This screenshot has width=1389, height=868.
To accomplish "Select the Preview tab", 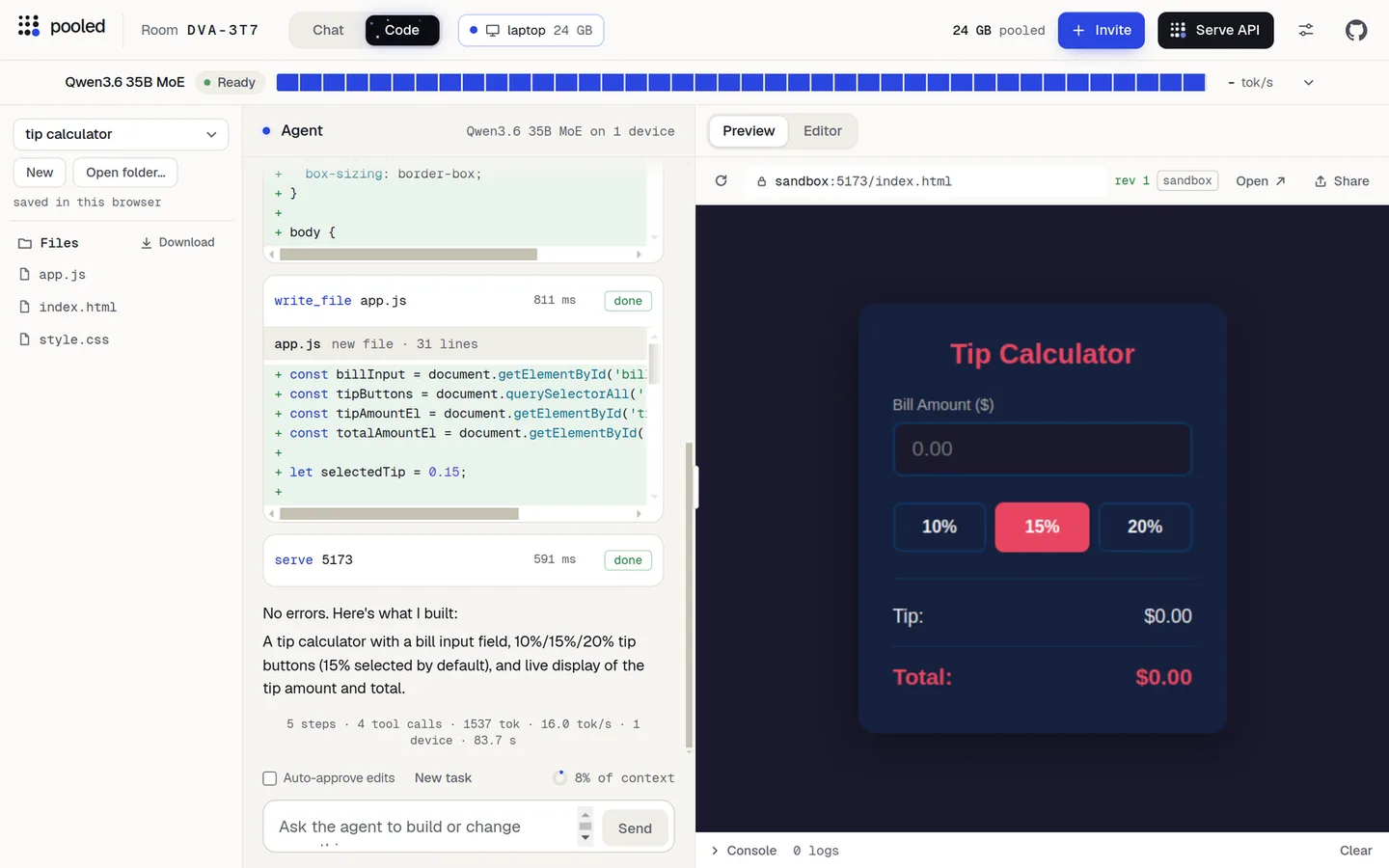I will (x=749, y=131).
